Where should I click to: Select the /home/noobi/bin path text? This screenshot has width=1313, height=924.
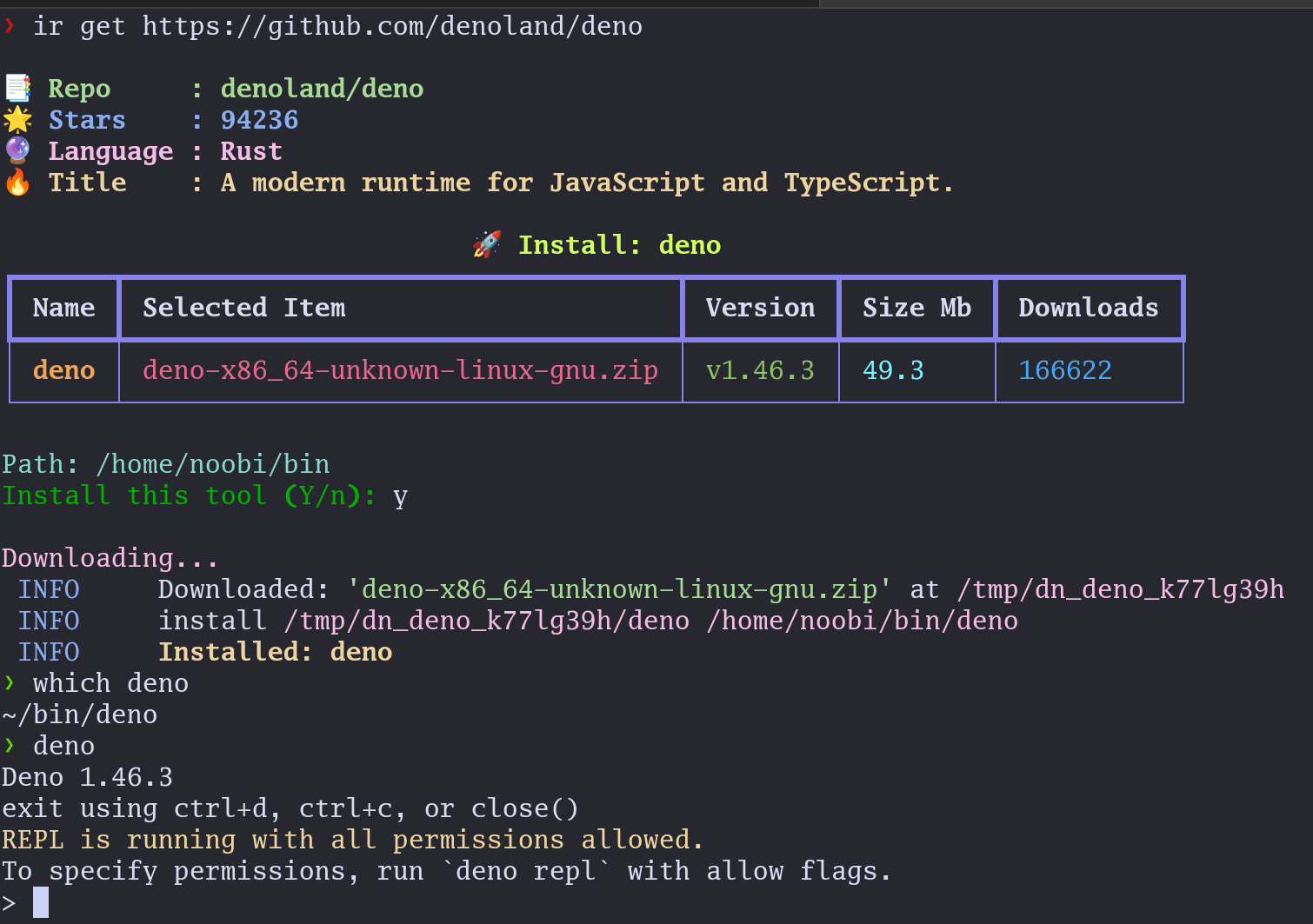[214, 464]
